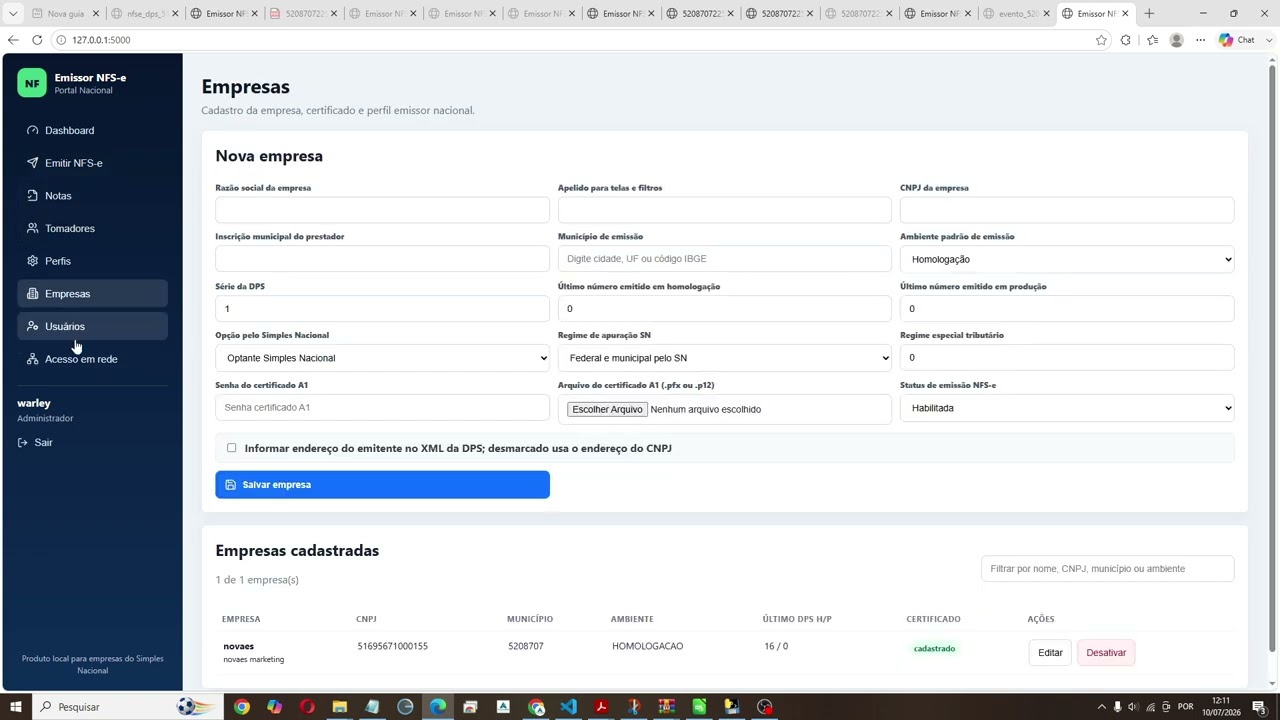Screen dimensions: 1280x720
Task: Click the CNPJ value 51695671000155
Action: (x=392, y=646)
